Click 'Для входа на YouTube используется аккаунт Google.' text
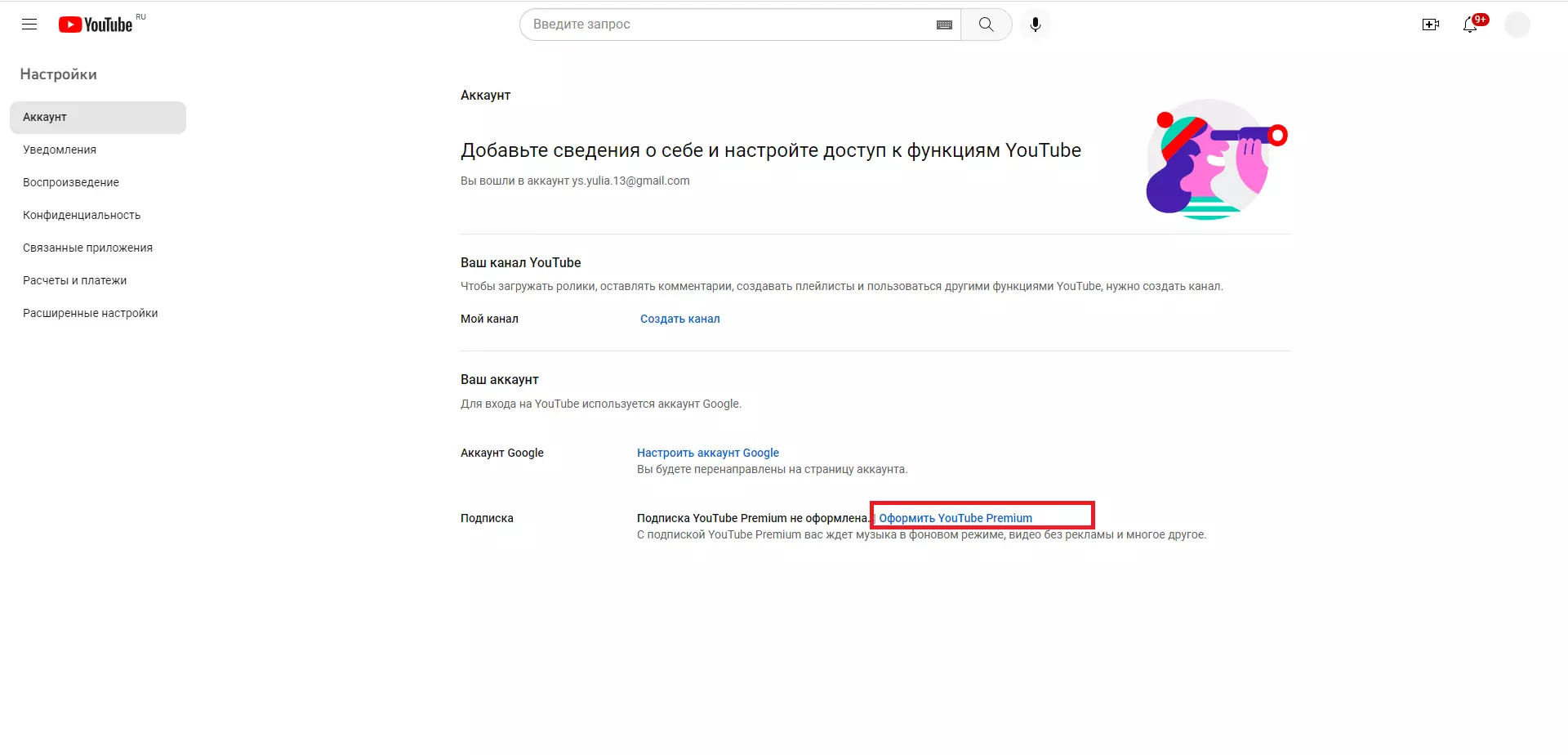This screenshot has height=755, width=1568. coord(601,404)
